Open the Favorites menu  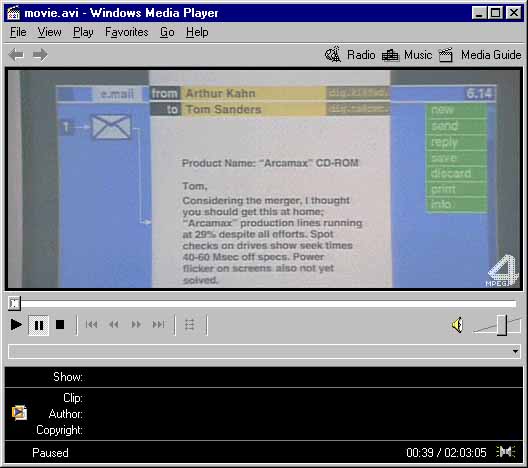[x=127, y=32]
